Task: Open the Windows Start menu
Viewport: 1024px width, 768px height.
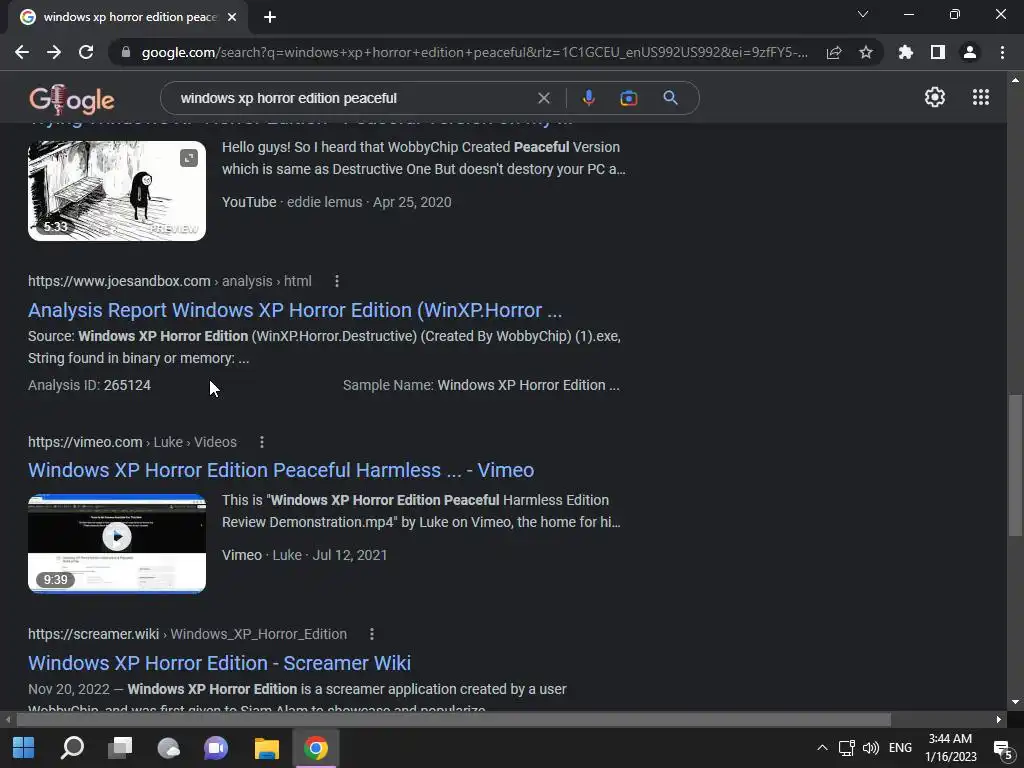Action: 24,748
